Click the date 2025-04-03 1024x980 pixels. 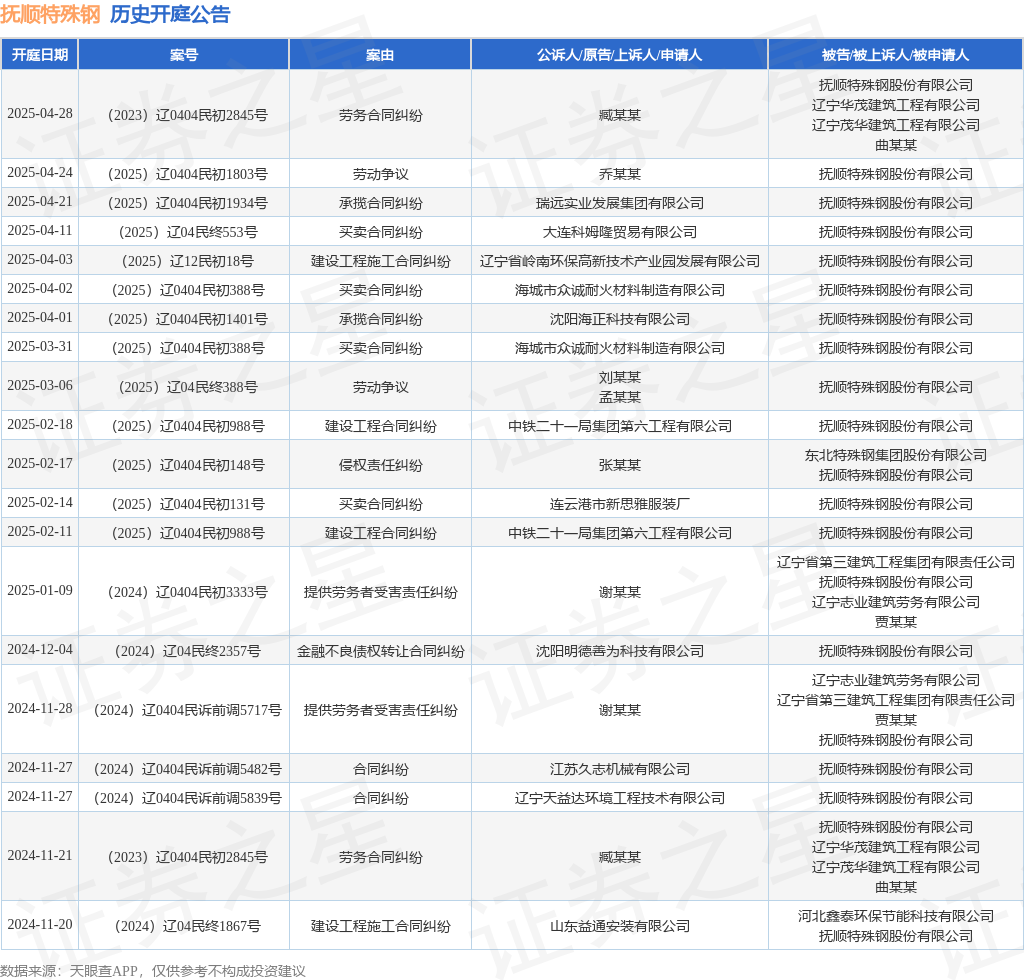(x=40, y=260)
